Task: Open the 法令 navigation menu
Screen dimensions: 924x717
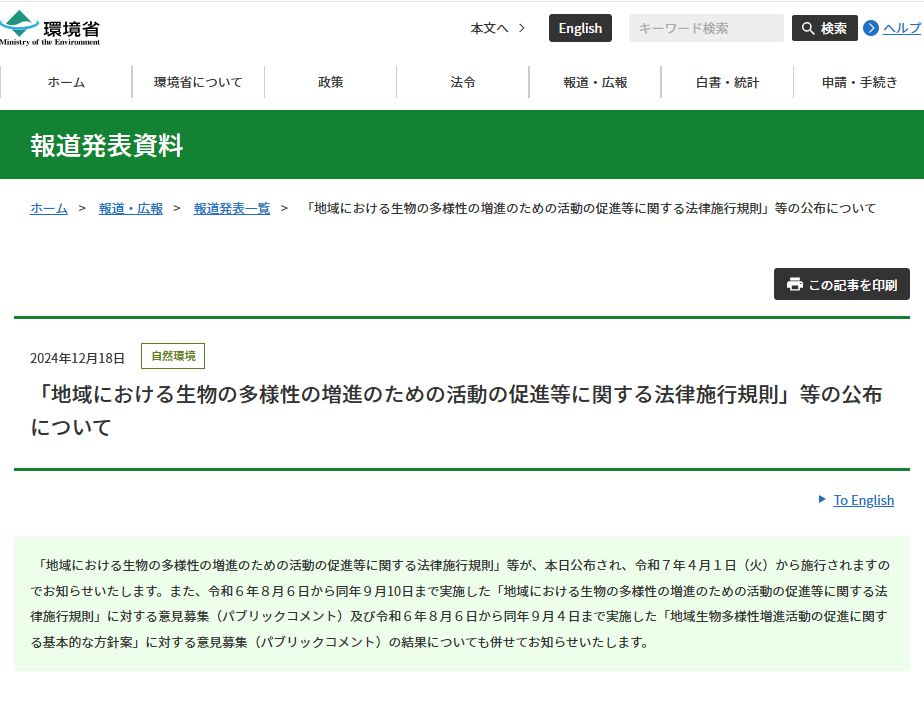Action: pos(463,82)
